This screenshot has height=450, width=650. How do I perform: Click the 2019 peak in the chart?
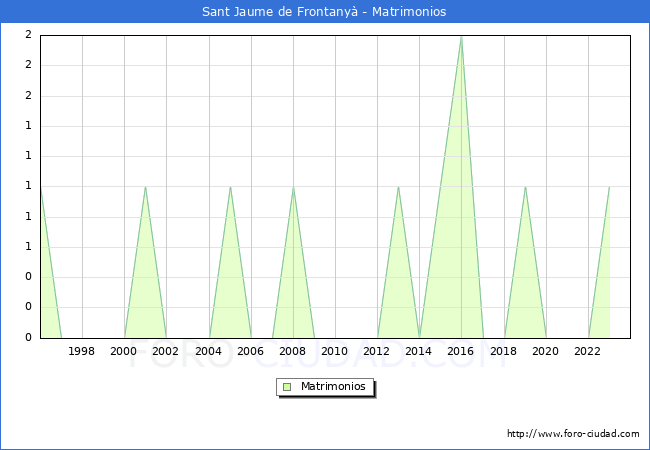pyautogui.click(x=525, y=187)
